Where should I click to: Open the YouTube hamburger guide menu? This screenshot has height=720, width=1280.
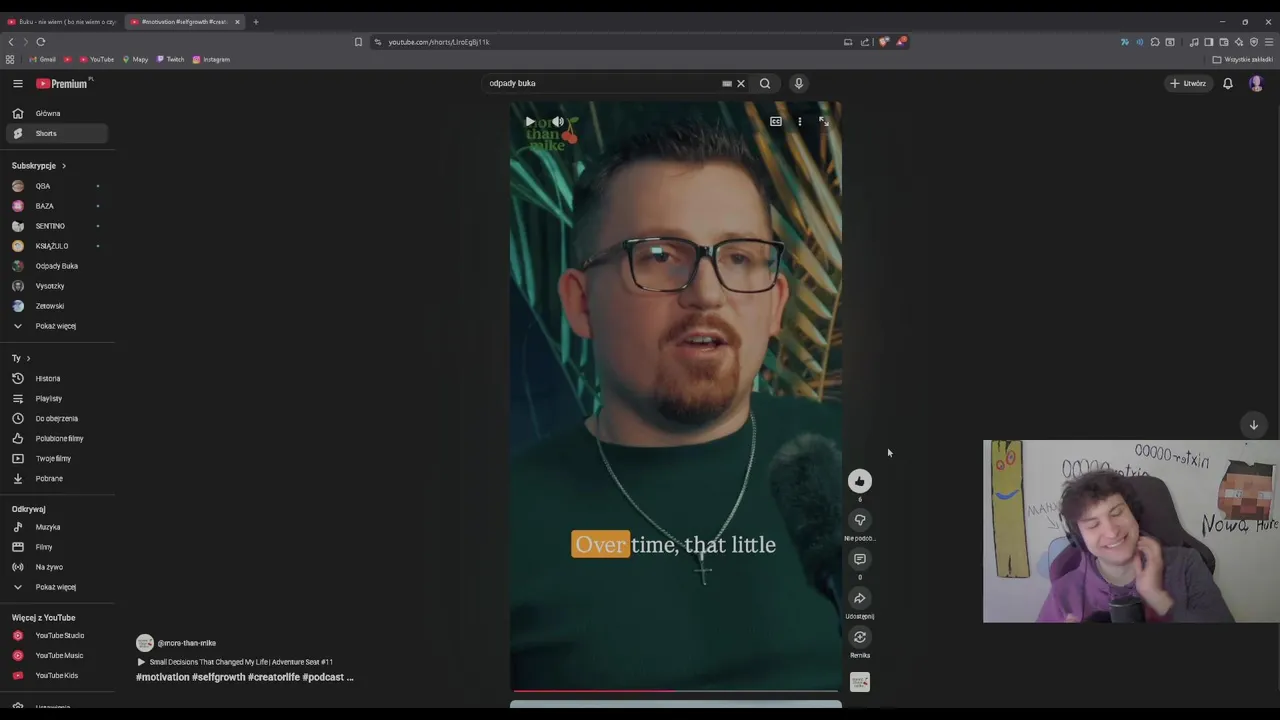point(17,84)
